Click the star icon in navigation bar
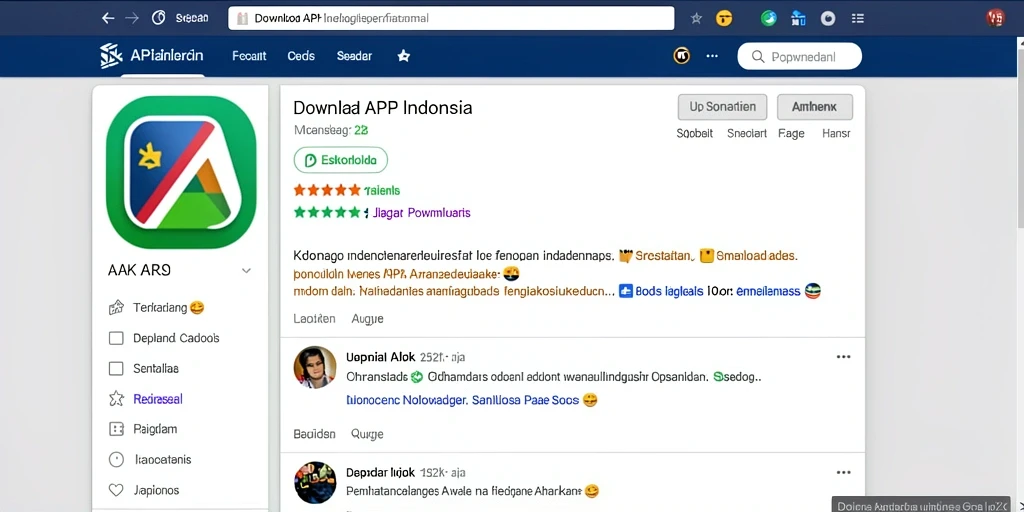Screen dimensions: 1024x512 point(404,56)
